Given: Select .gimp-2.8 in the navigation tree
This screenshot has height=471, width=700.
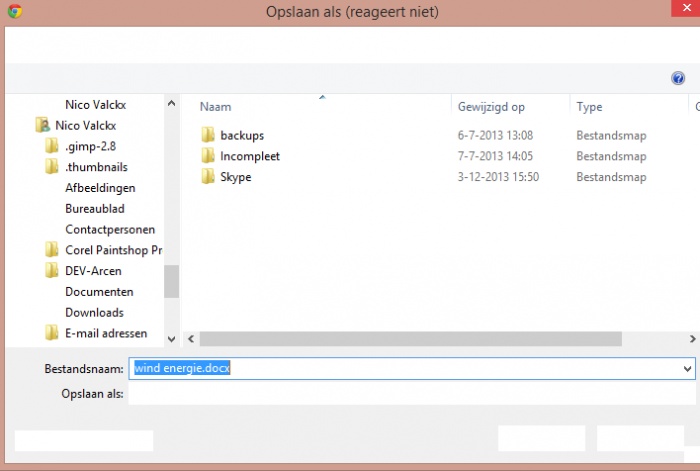Looking at the screenshot, I should click(x=90, y=146).
